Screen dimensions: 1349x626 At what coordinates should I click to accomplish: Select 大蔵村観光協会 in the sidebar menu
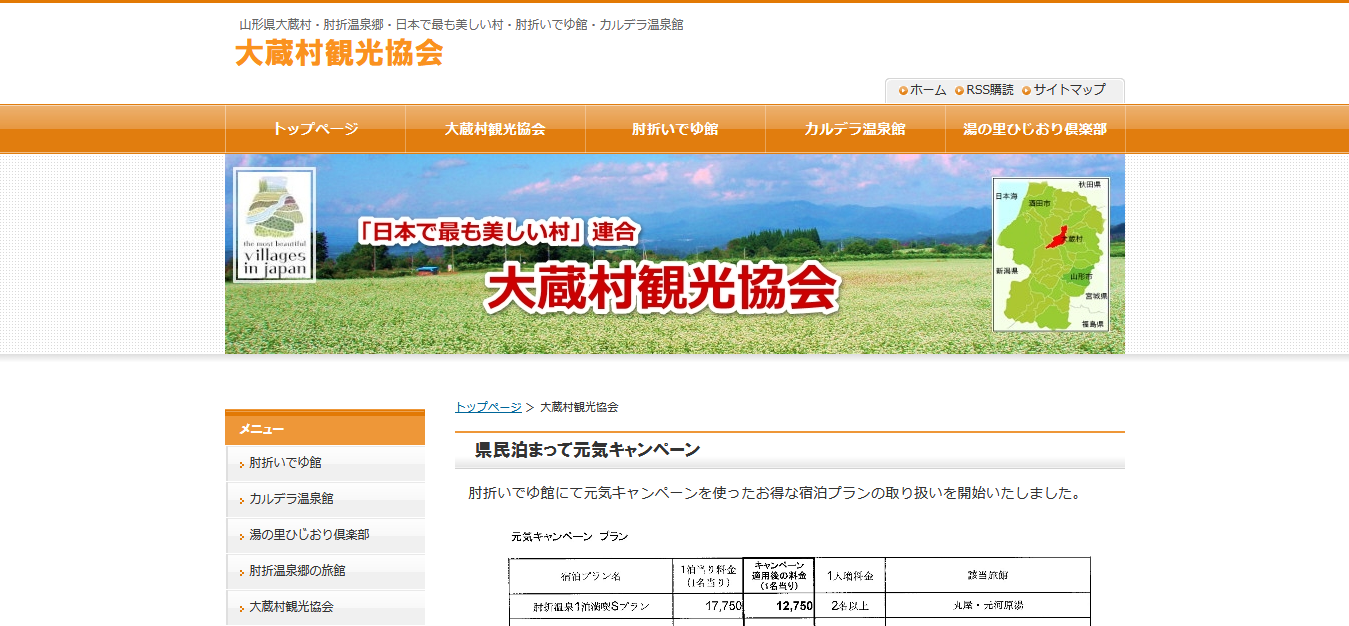coord(325,607)
